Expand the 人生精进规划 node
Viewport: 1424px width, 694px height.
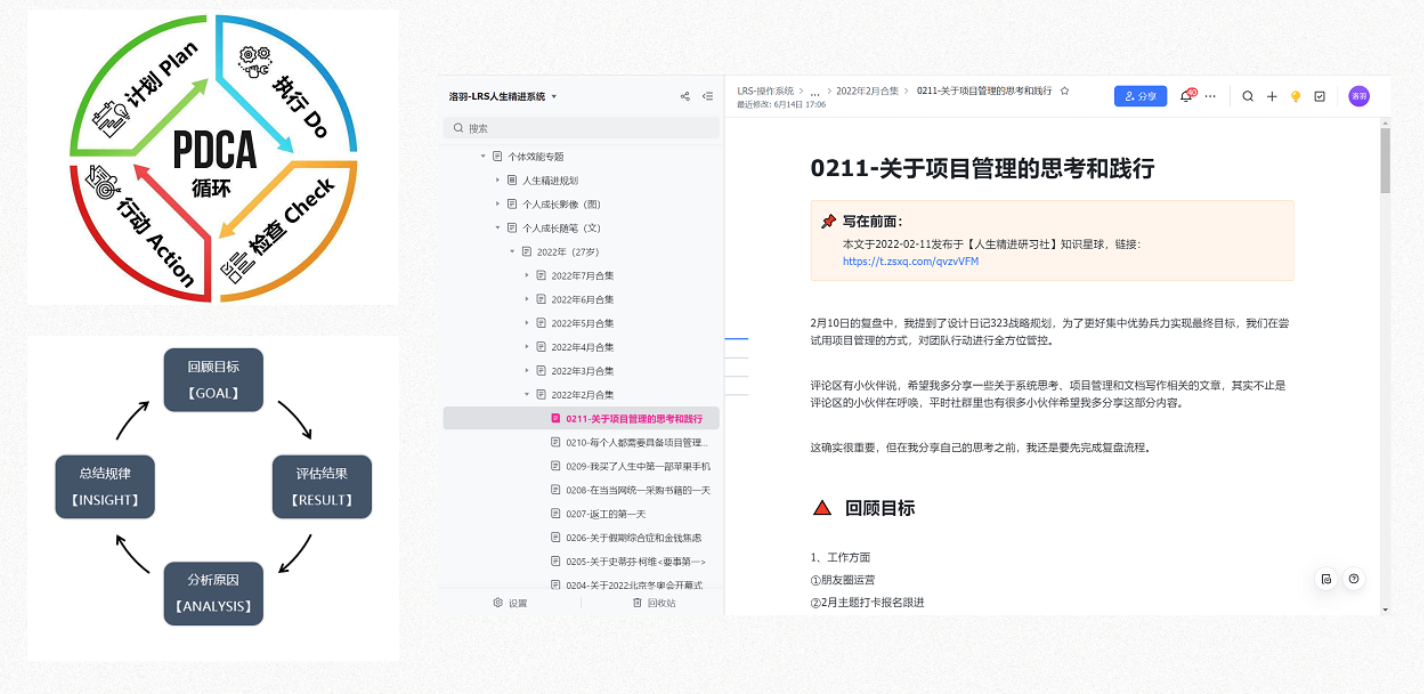coord(498,181)
